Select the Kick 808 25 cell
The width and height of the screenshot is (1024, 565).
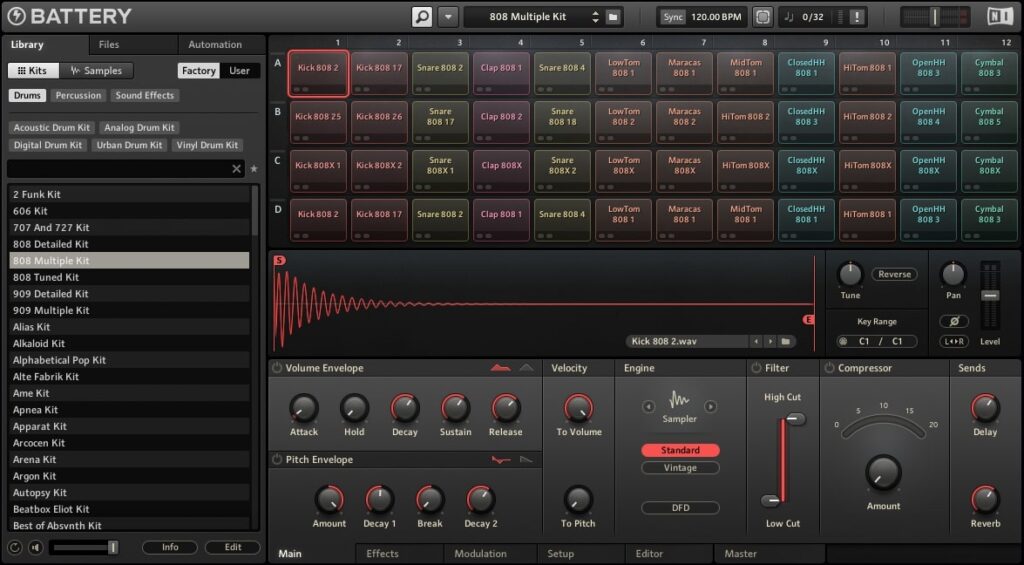point(318,122)
